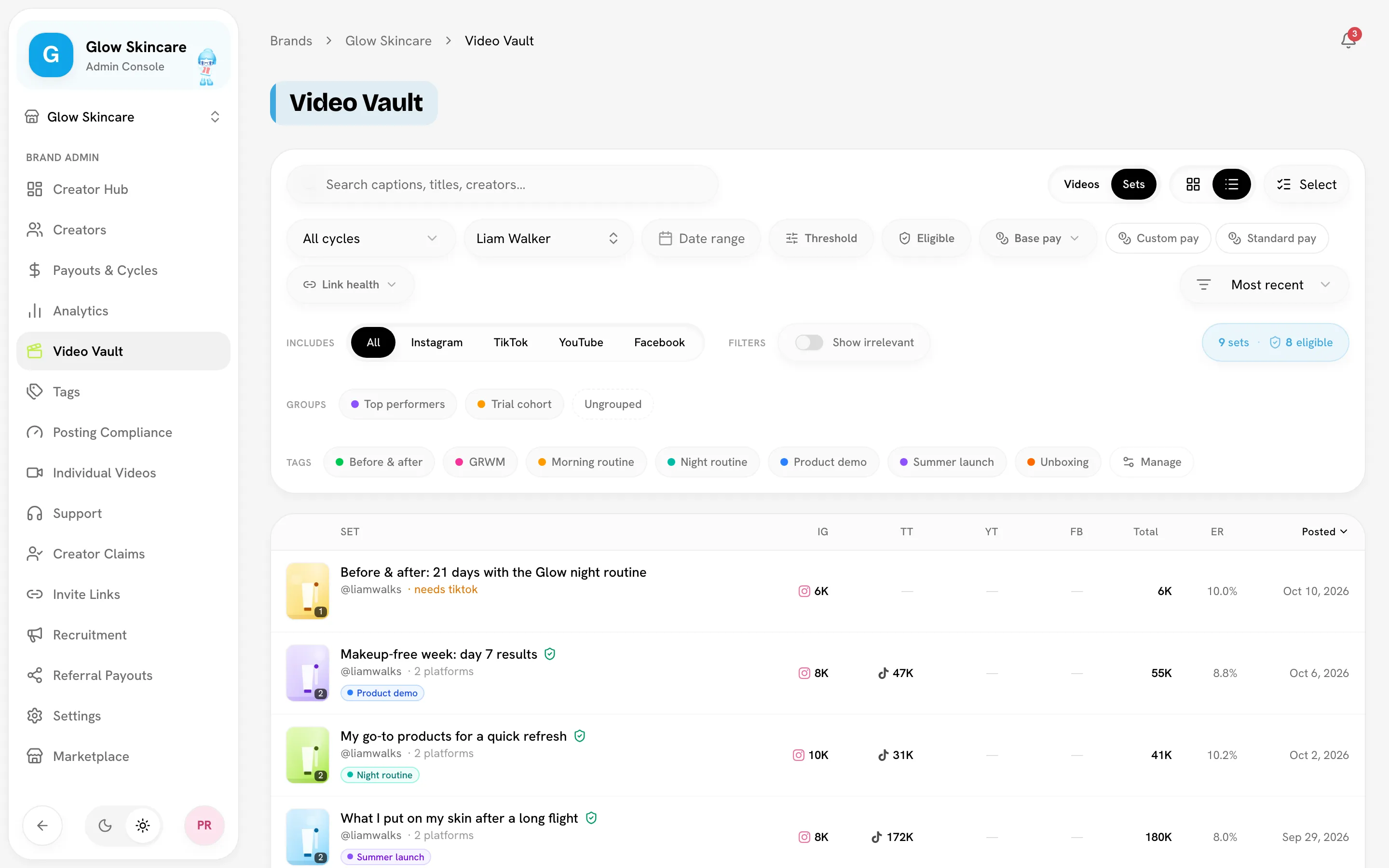The height and width of the screenshot is (868, 1389).
Task: Switch to grid view layout
Action: click(x=1193, y=184)
